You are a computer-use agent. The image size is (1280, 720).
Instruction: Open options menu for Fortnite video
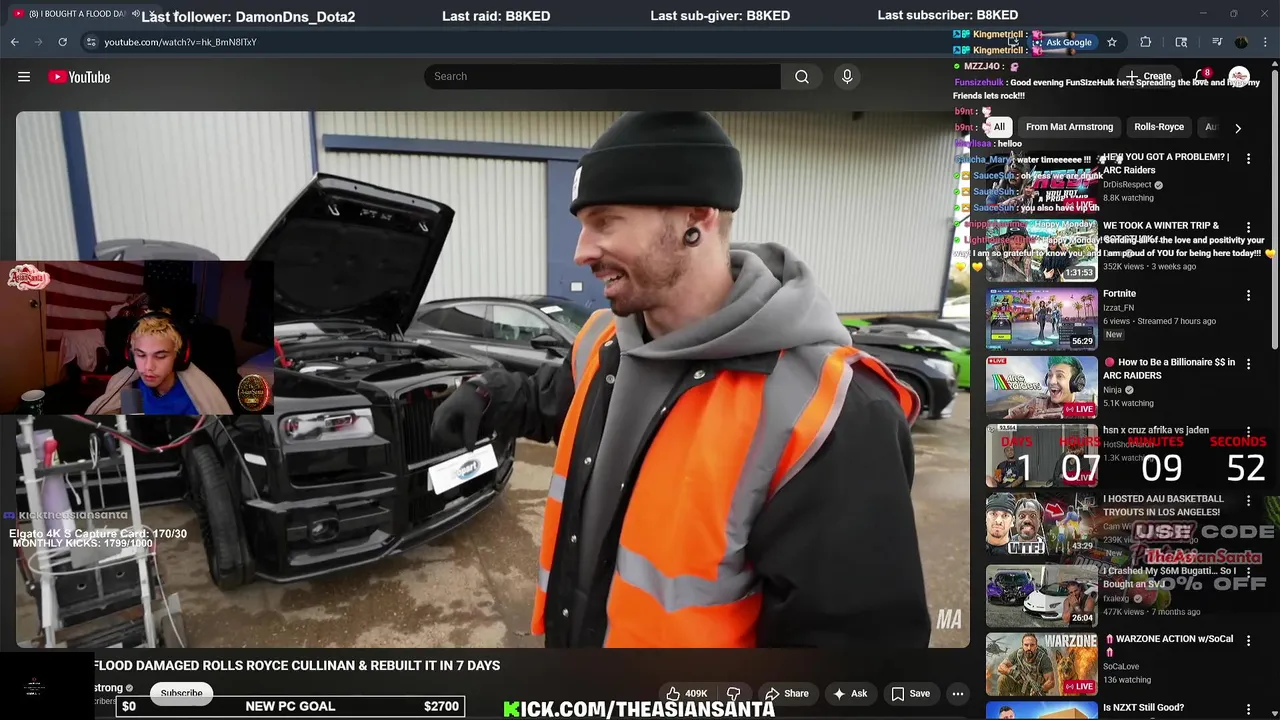pos(1248,295)
